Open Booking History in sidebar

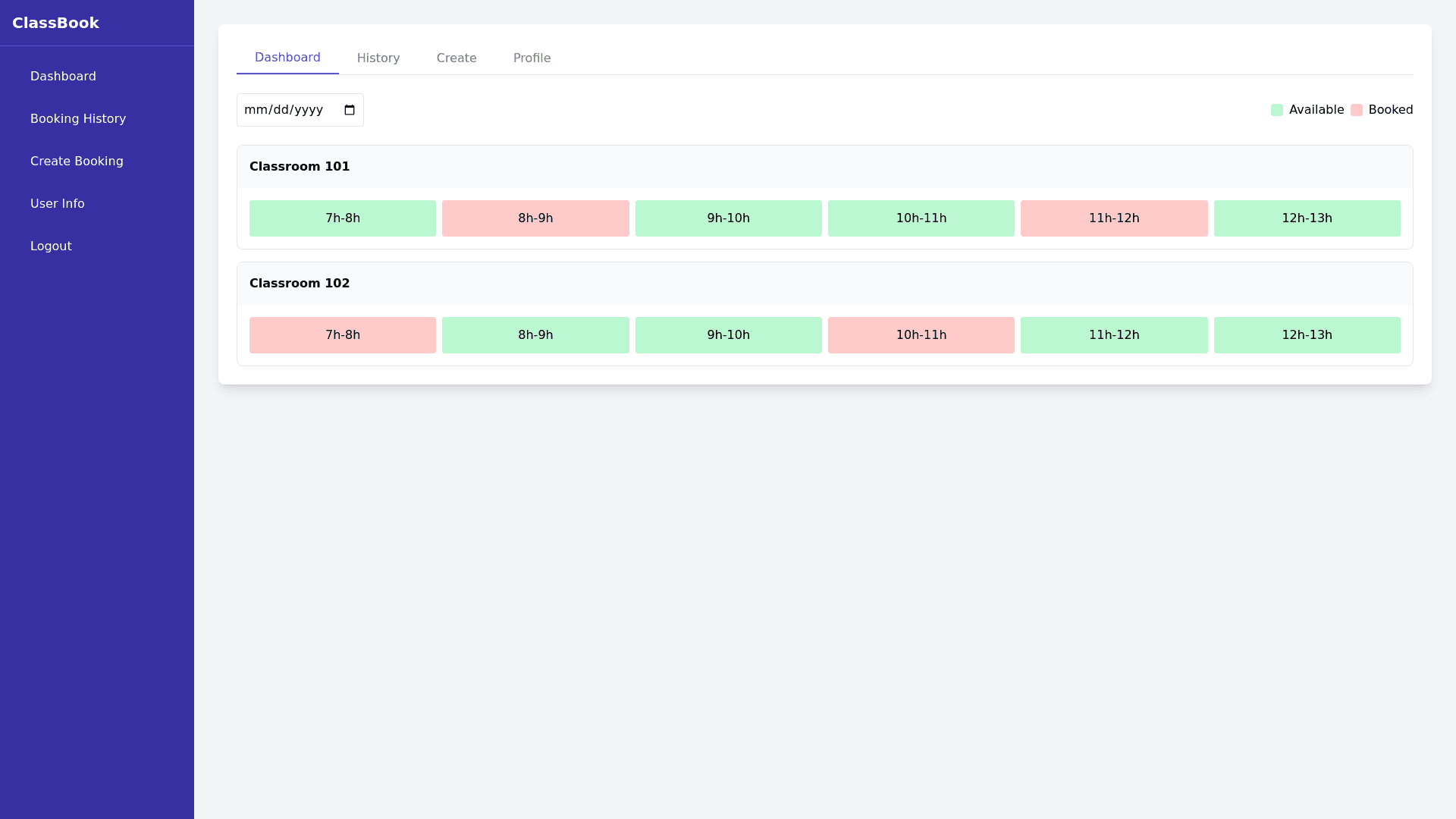[x=78, y=118]
